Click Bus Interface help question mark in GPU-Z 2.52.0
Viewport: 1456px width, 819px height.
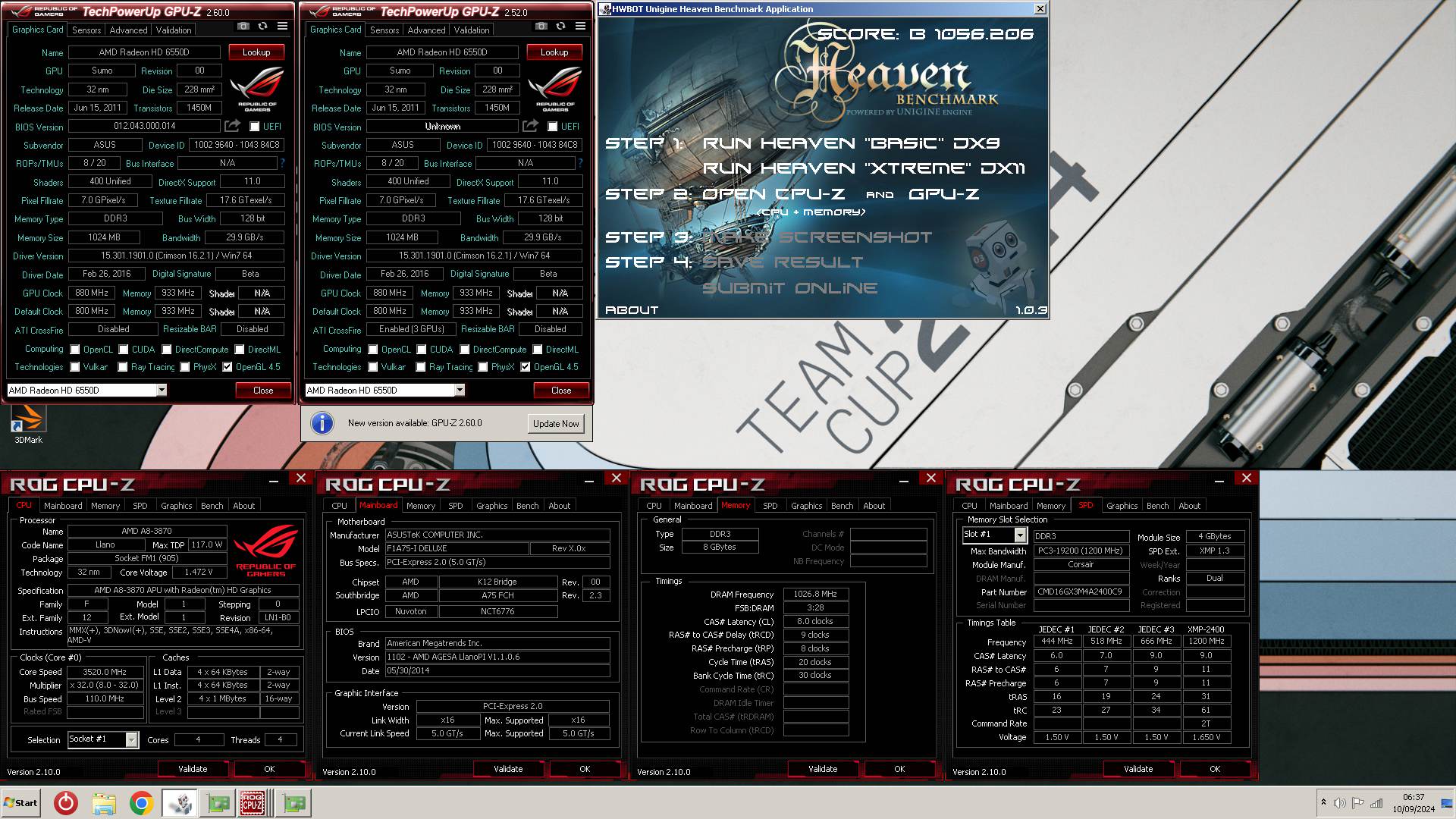pyautogui.click(x=580, y=163)
